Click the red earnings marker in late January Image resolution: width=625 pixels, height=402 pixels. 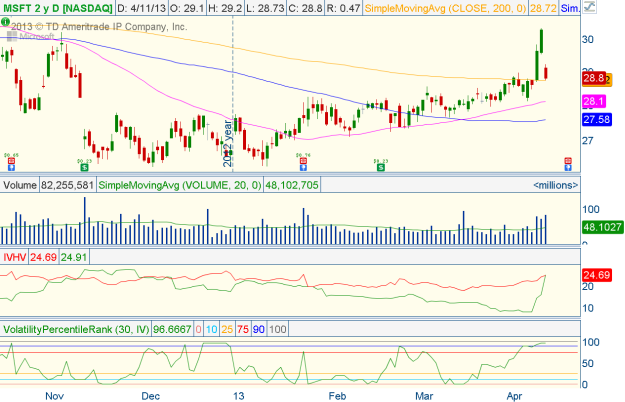point(301,157)
